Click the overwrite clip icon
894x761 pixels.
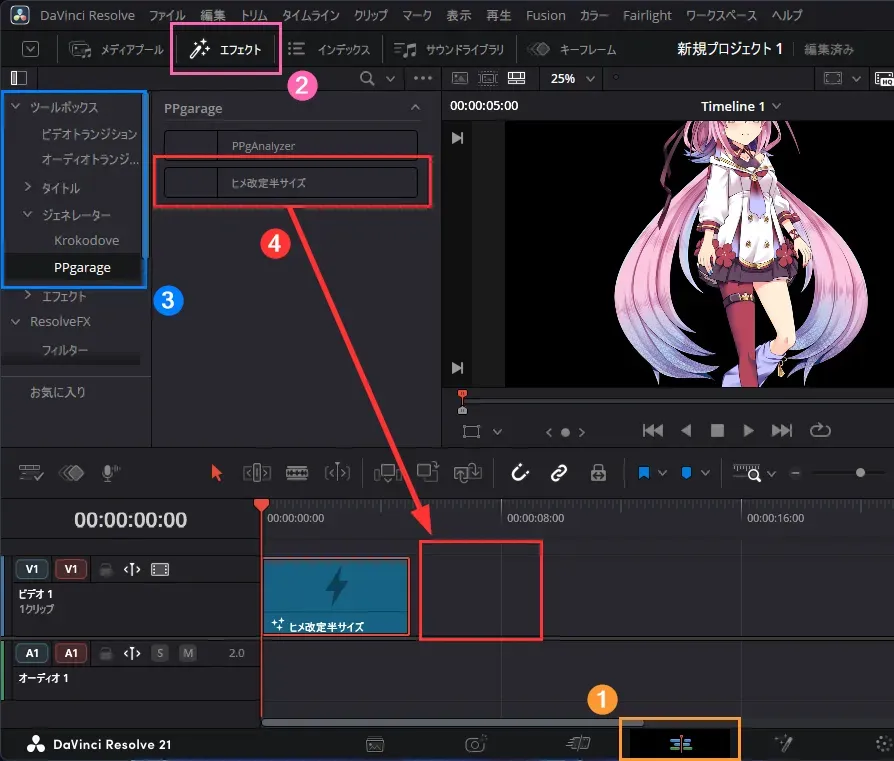(x=427, y=472)
